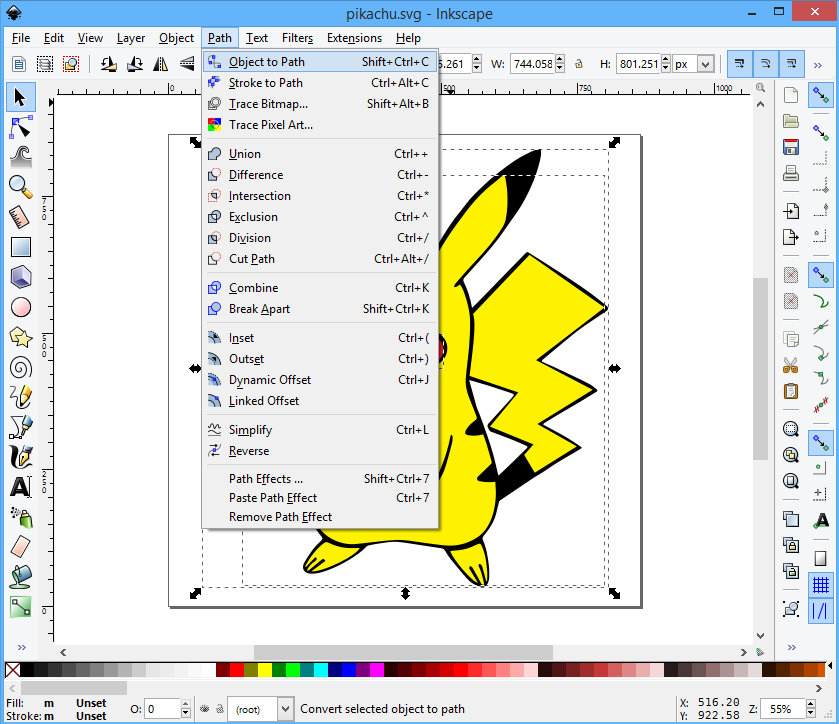Open the Layer menu
This screenshot has width=839, height=724.
tap(131, 38)
